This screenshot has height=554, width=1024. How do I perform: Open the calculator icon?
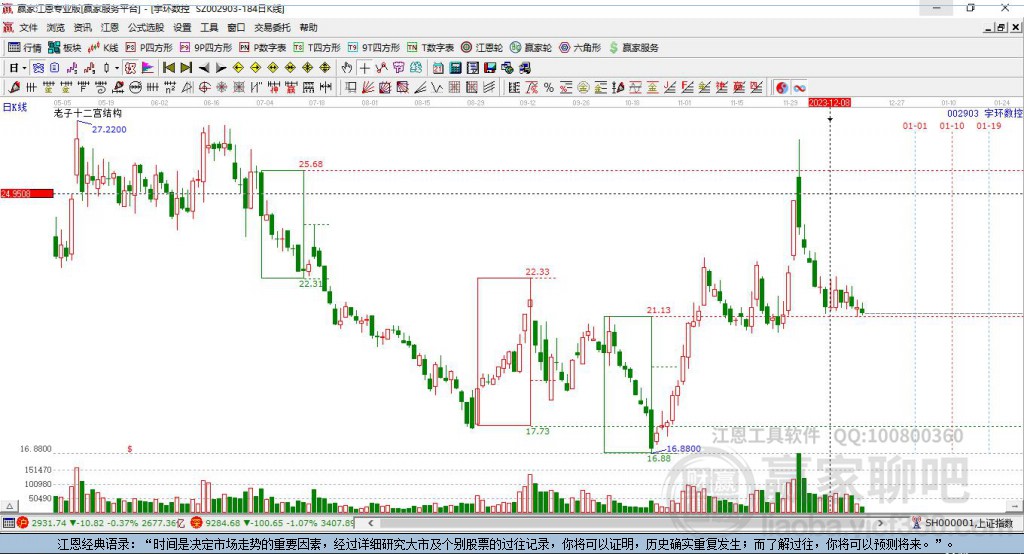pos(455,68)
